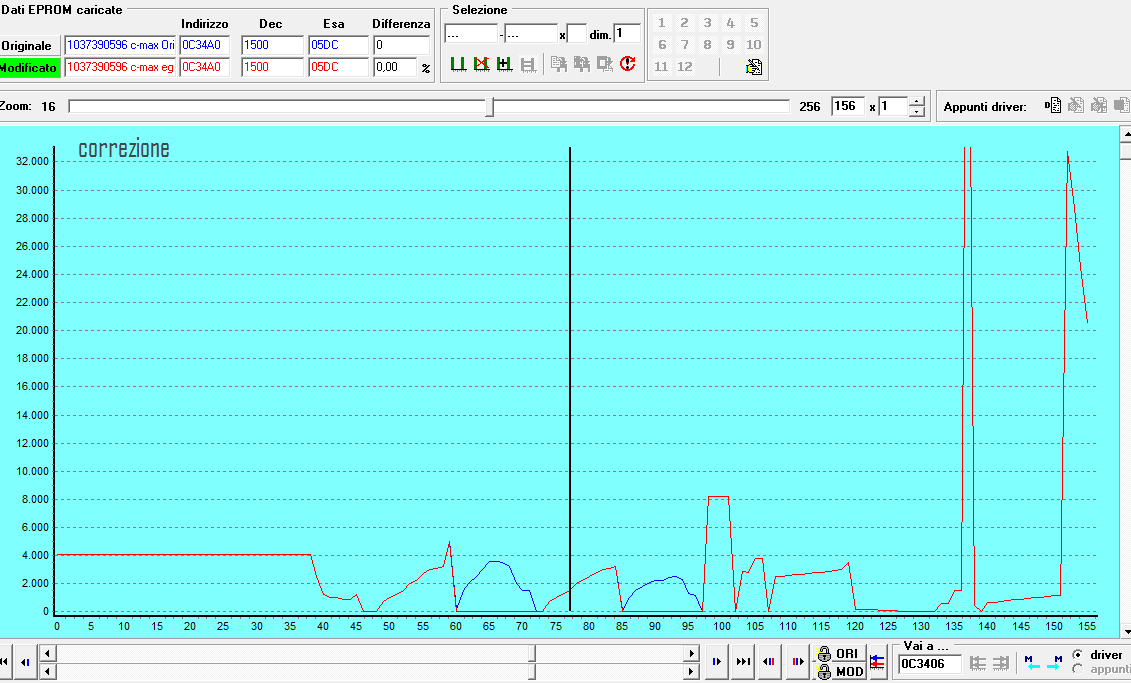Viewport: 1131px width, 683px height.
Task: Click the upper scrollbar right arrow
Action: (692, 653)
